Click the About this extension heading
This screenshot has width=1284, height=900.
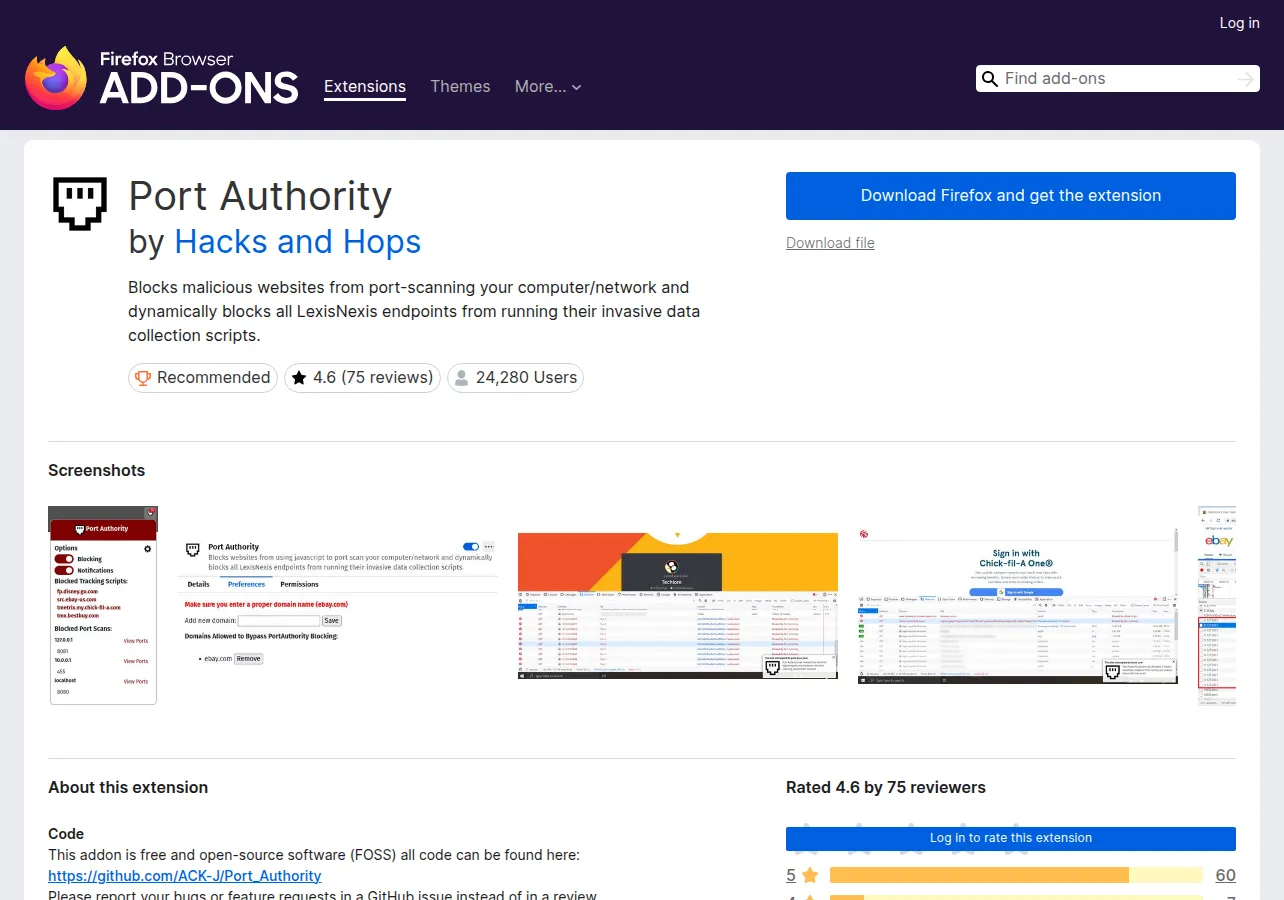[128, 787]
